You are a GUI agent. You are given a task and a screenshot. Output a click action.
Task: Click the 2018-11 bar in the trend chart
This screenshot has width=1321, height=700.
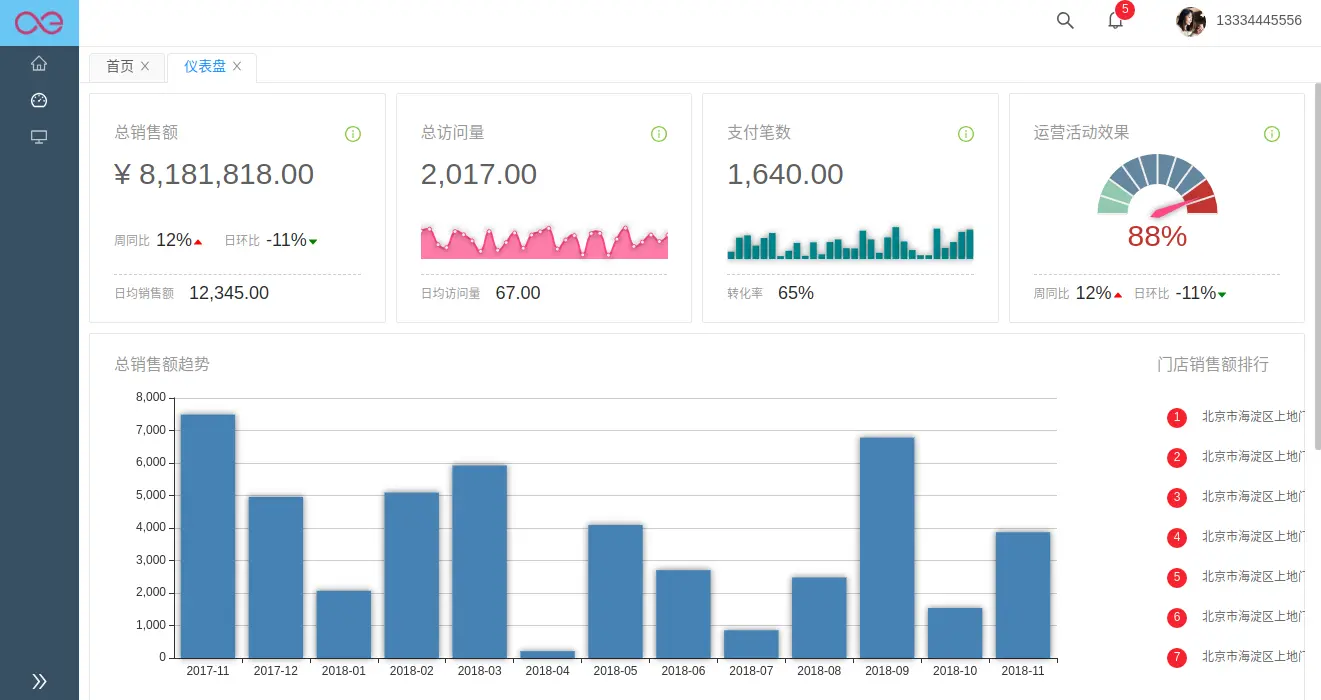click(1023, 595)
